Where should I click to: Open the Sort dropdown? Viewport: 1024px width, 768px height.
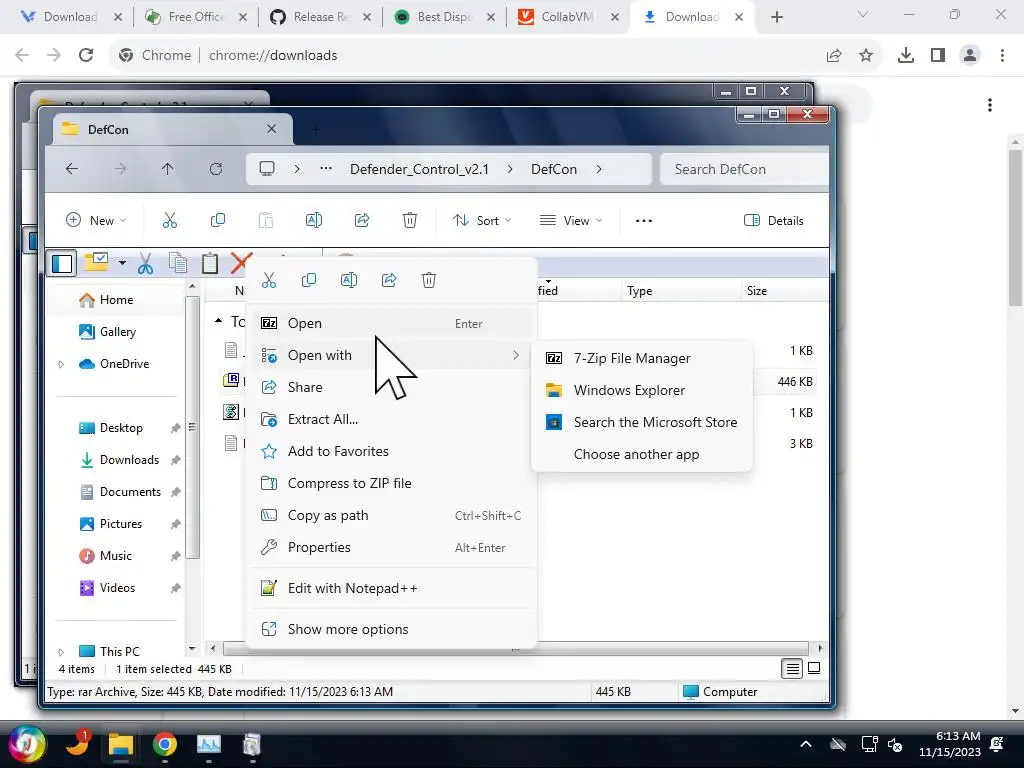click(x=482, y=221)
